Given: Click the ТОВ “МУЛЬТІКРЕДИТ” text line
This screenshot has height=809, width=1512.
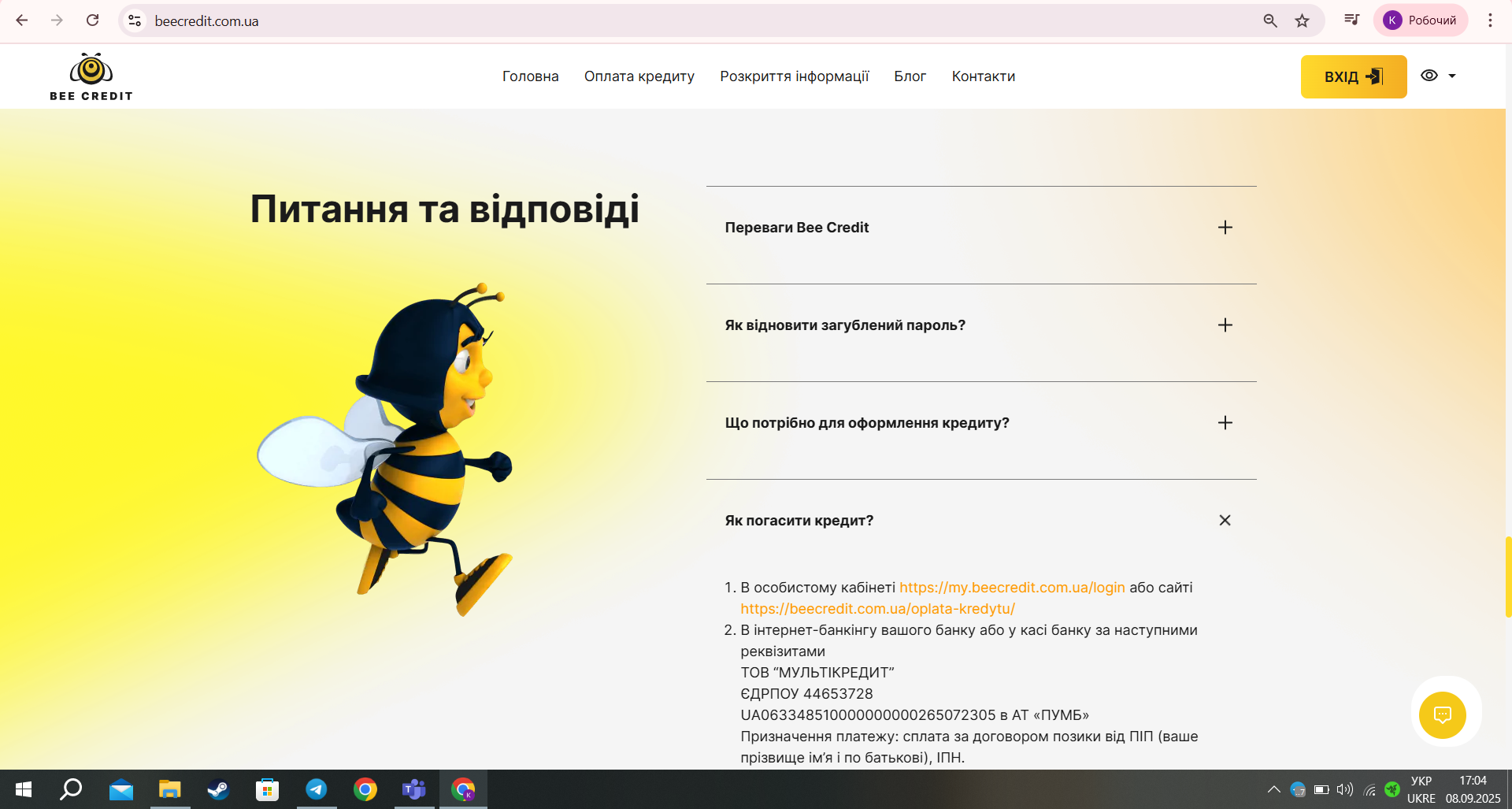Looking at the screenshot, I should (x=817, y=673).
